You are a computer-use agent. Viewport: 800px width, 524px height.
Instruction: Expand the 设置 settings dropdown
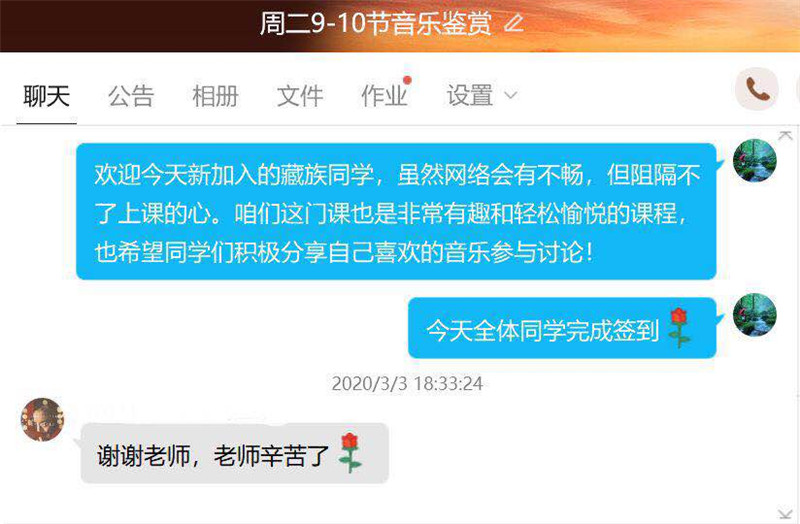tap(481, 96)
